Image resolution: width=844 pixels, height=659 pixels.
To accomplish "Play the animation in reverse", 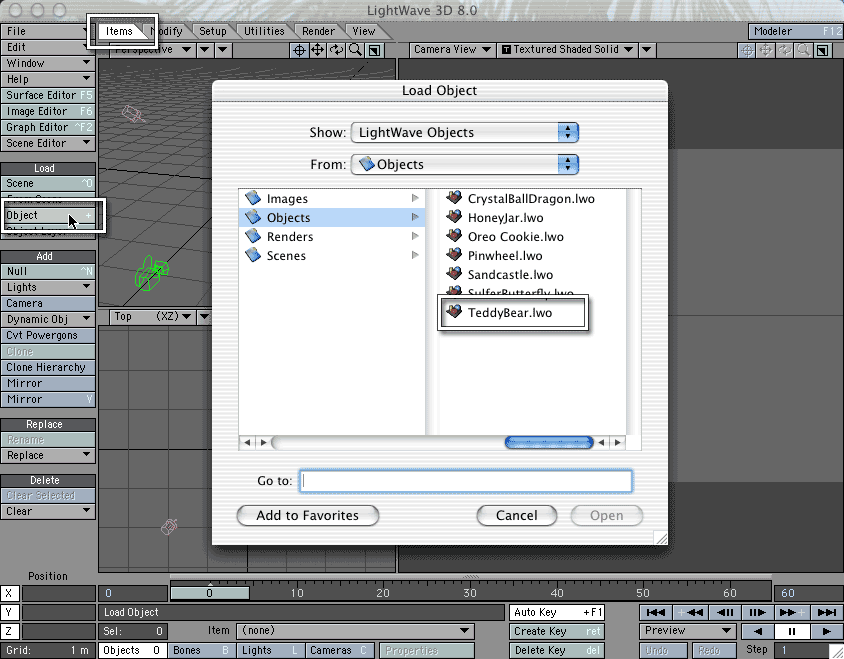I will [758, 631].
